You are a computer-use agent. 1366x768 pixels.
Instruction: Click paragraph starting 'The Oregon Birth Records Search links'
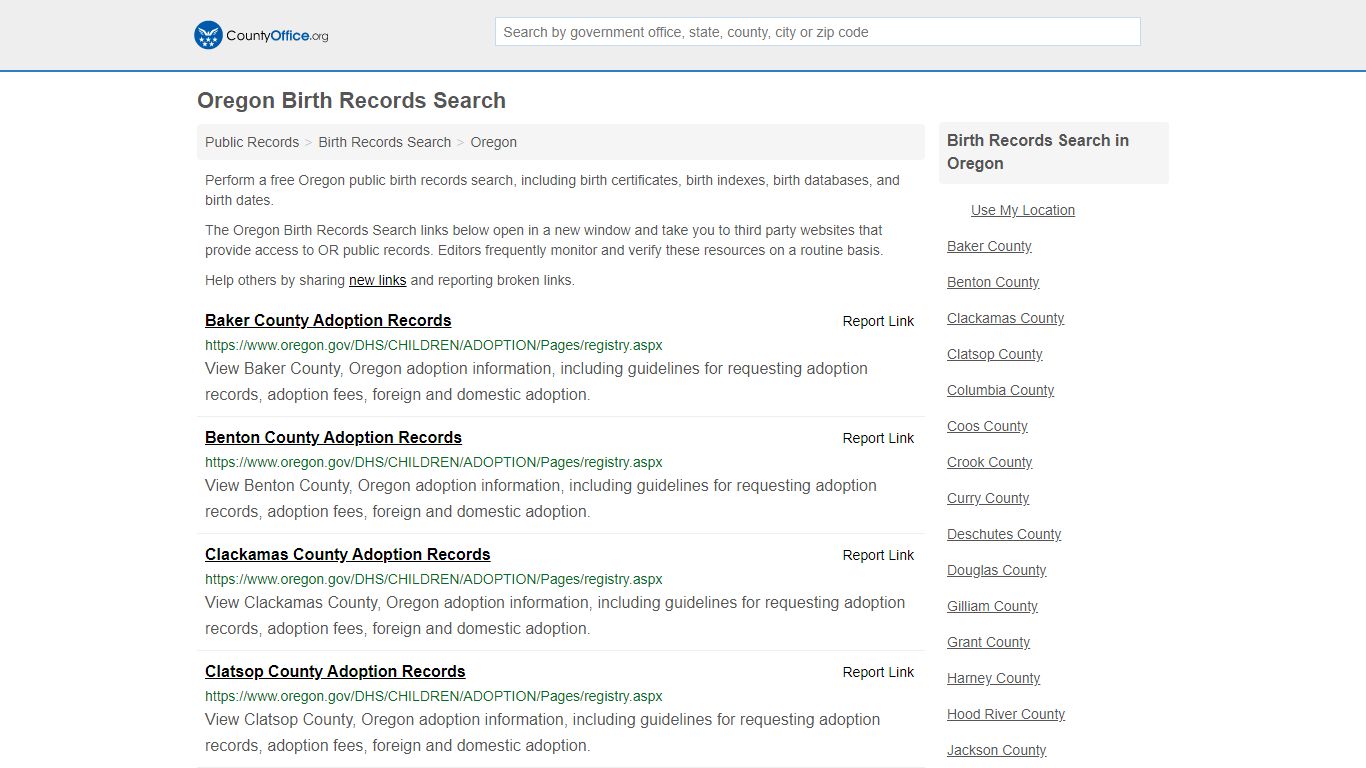tap(544, 240)
